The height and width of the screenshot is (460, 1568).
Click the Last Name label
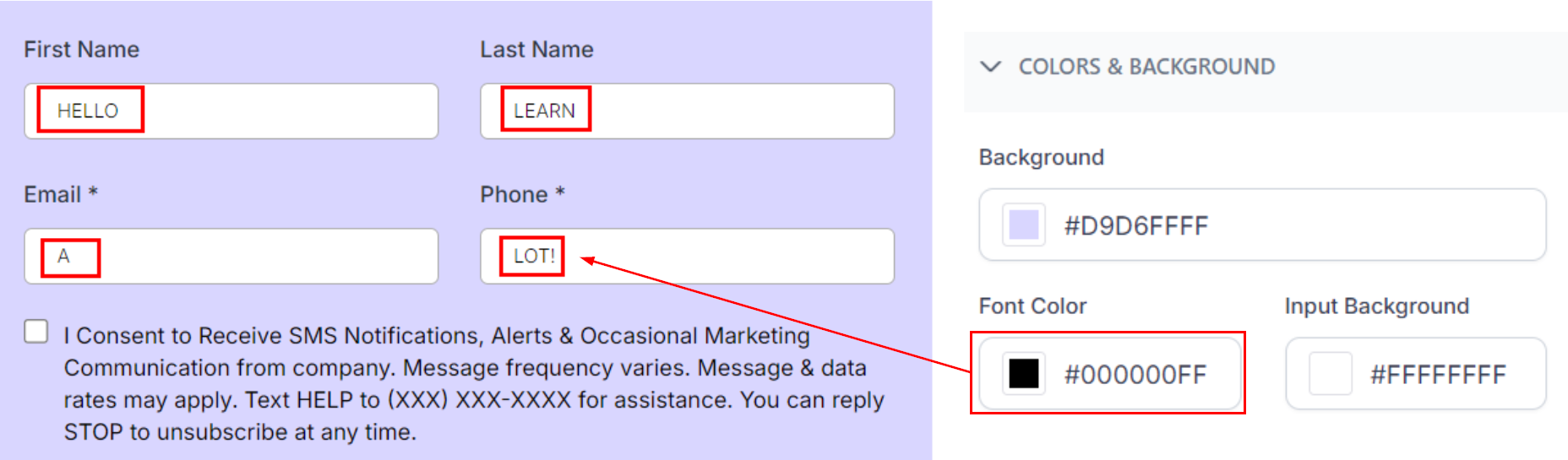click(536, 50)
